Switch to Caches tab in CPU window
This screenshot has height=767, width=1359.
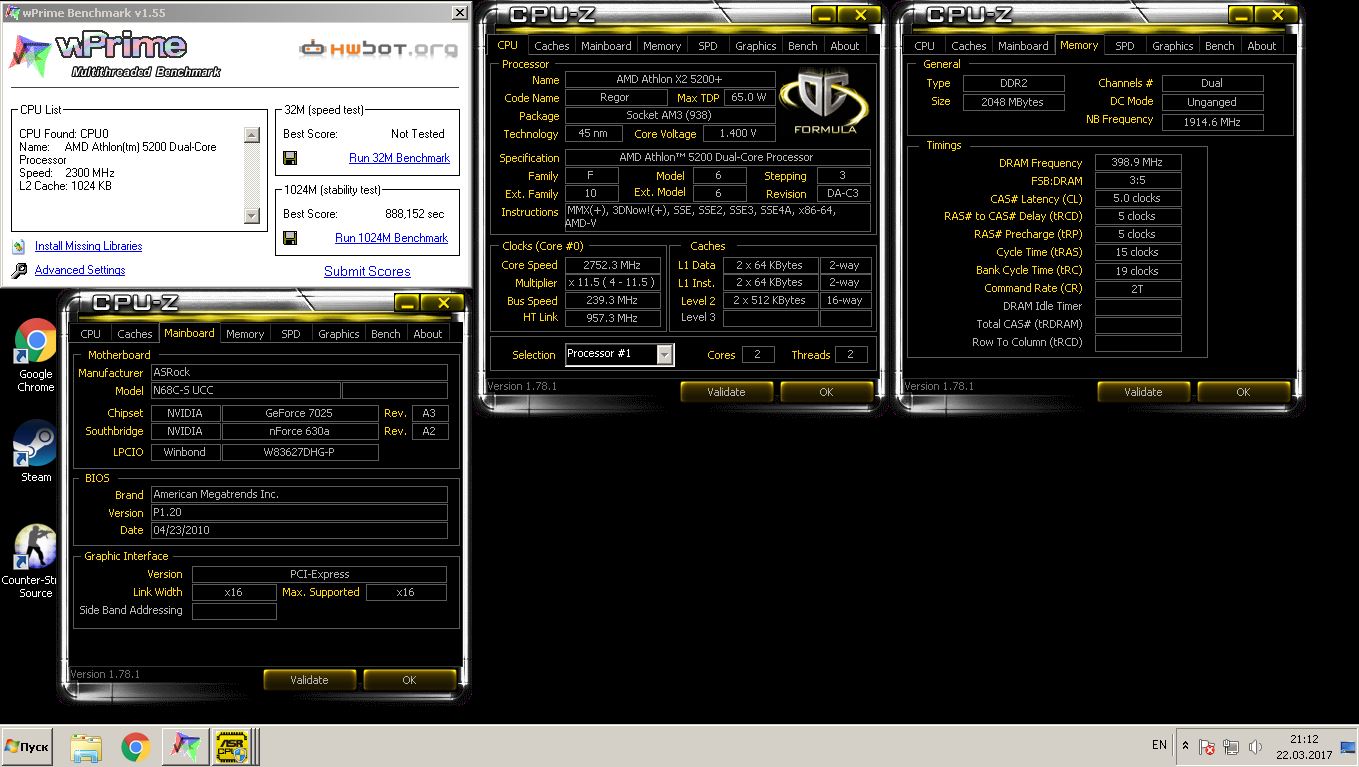coord(551,46)
